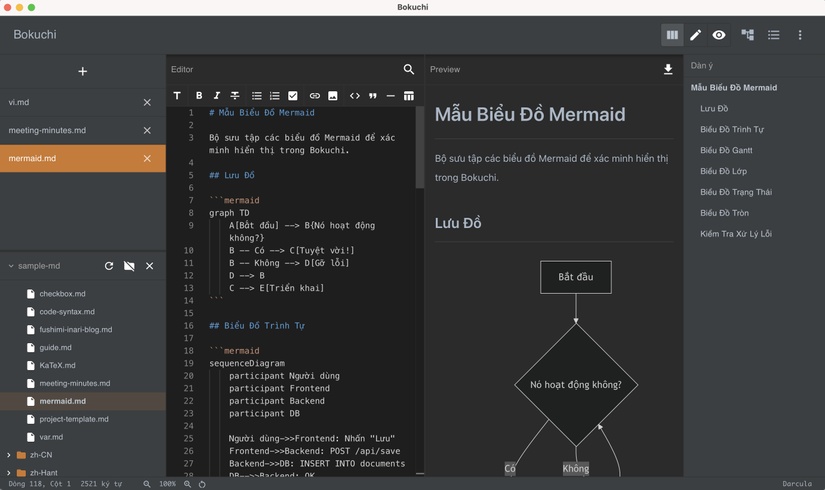Click the editor vertical scrollbar thumb
825x490 pixels.
click(x=419, y=147)
